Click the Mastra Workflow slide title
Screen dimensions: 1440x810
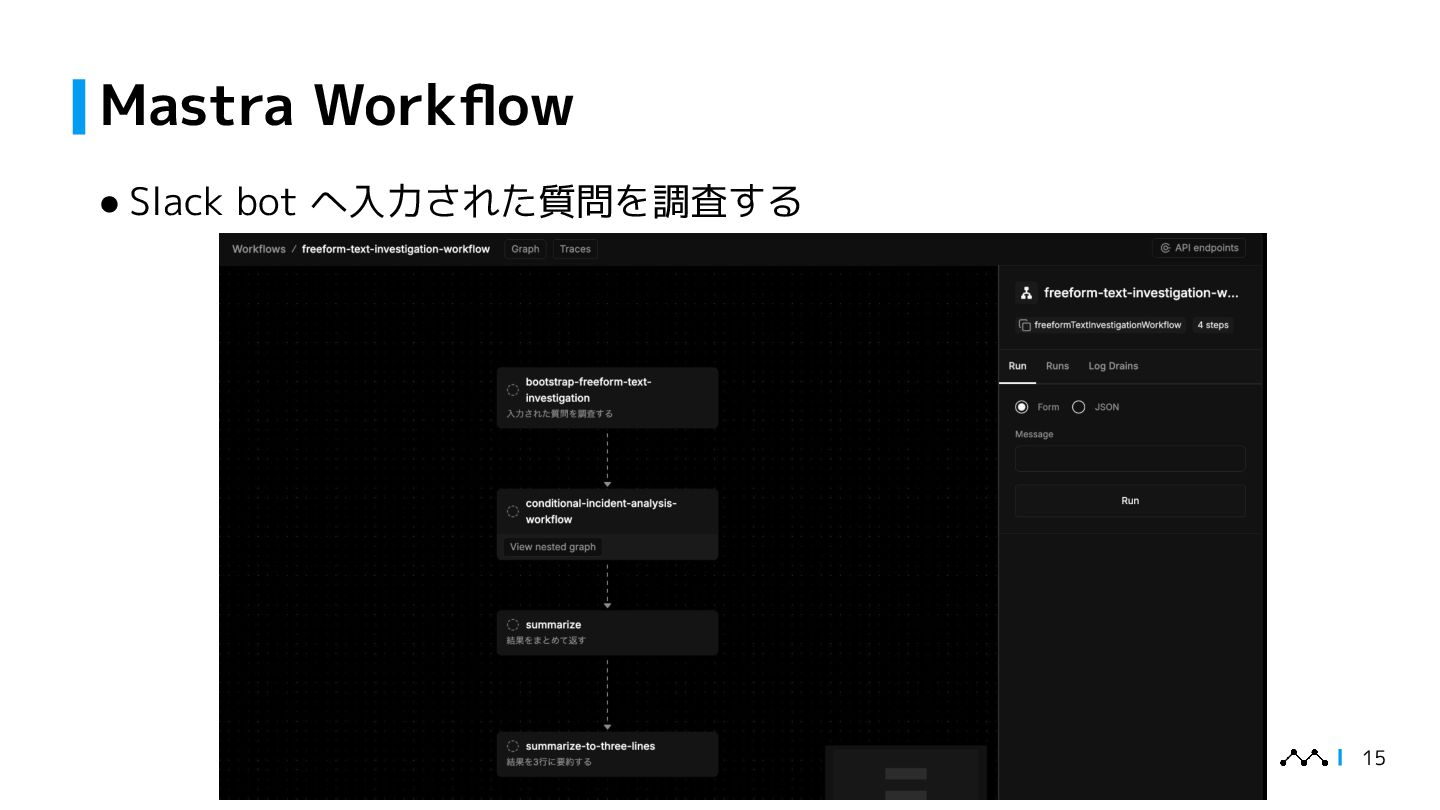(x=337, y=105)
